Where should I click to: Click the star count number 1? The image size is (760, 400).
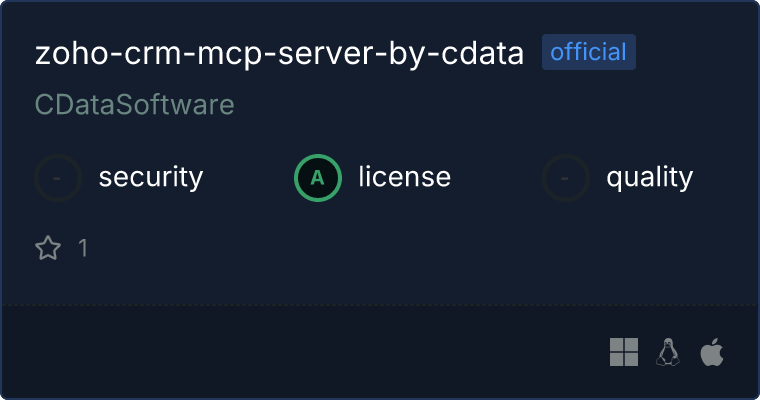[83, 248]
